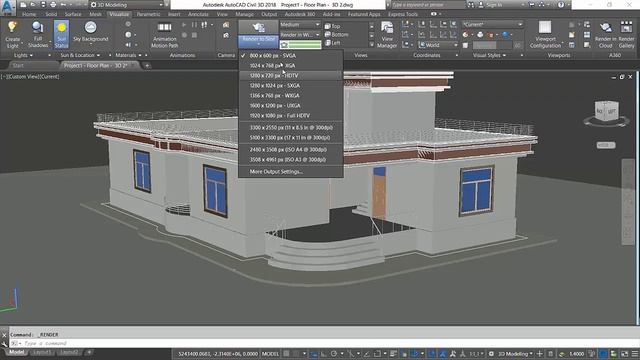
Task: Click the ViewCube in the viewport
Action: click(606, 111)
